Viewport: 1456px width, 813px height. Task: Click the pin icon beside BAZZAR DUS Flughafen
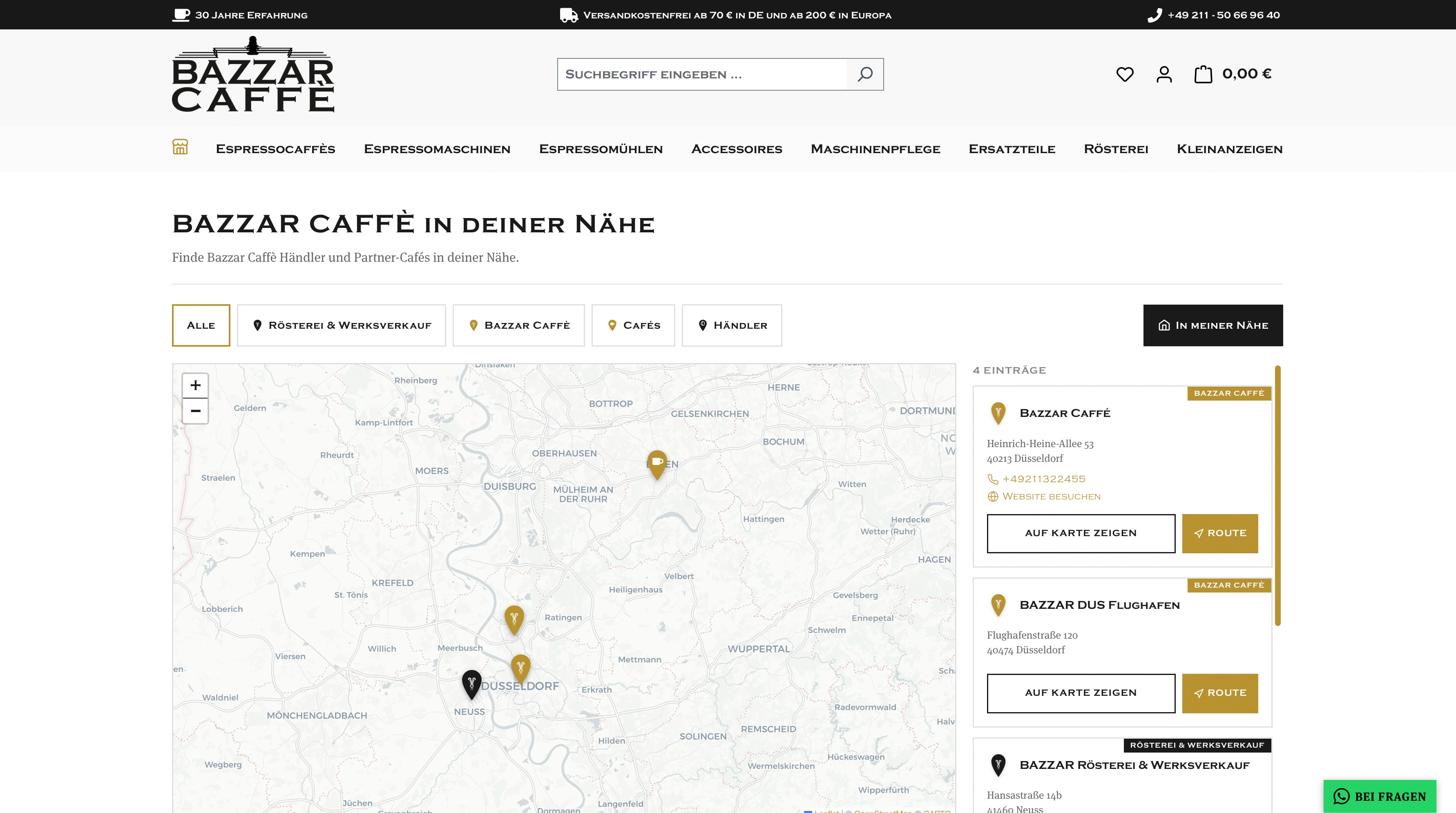(998, 605)
